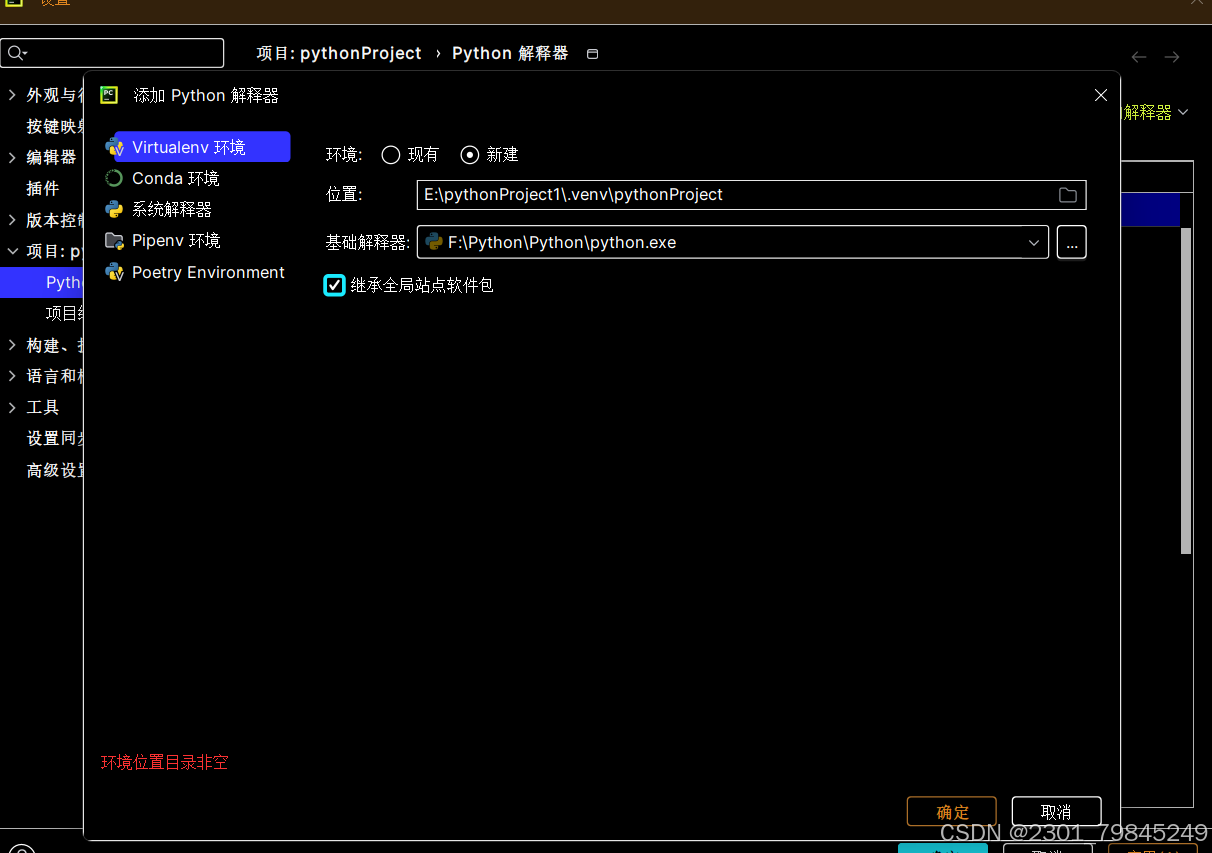The width and height of the screenshot is (1212, 853).
Task: Expand 工具 settings tree node
Action: click(x=12, y=407)
